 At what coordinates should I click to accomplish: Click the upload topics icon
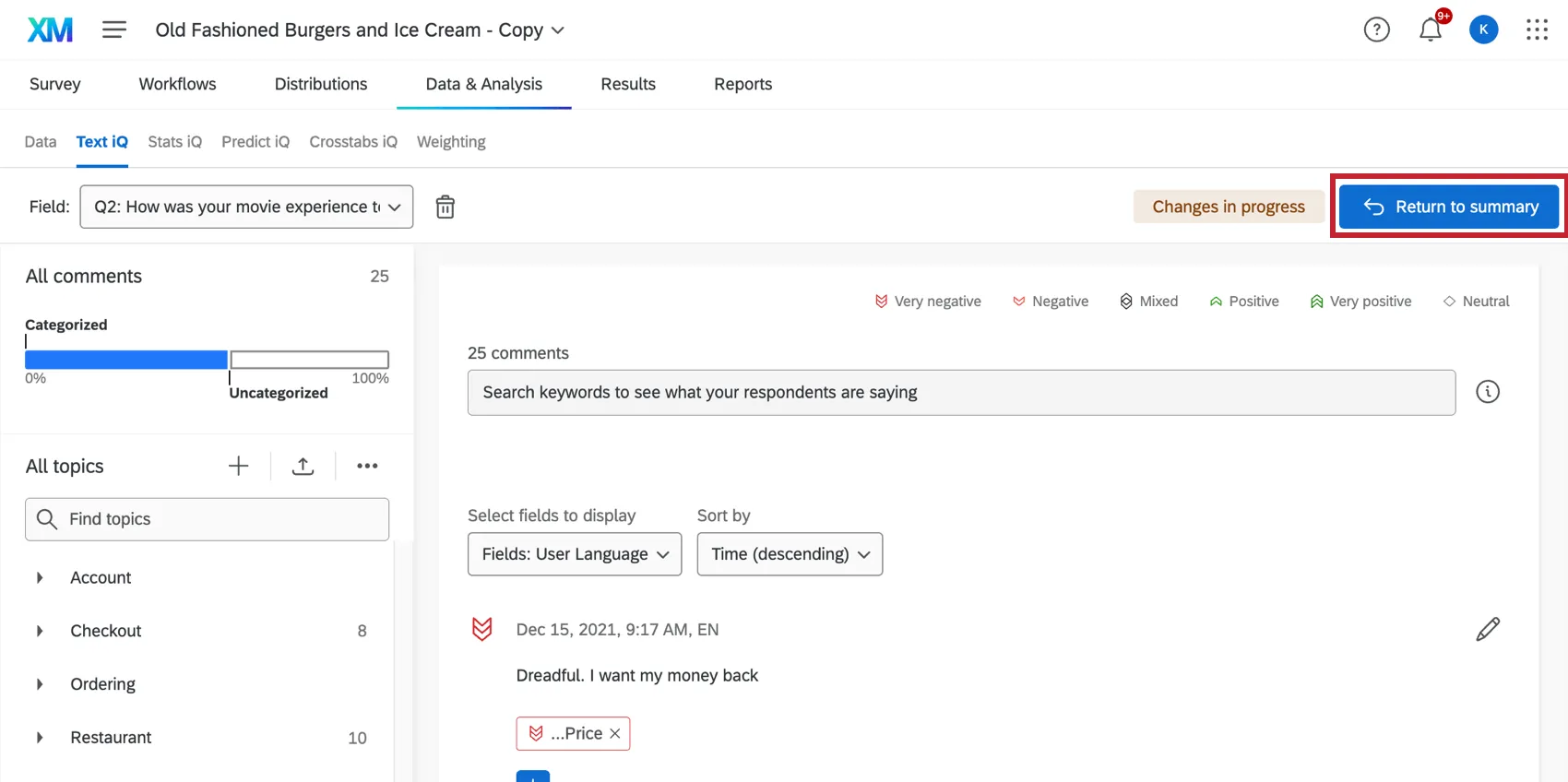tap(303, 466)
